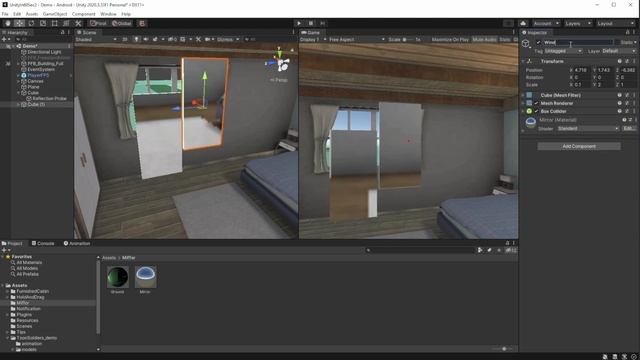Open the Layer Default dropdown
This screenshot has height=360, width=640.
[x=618, y=51]
